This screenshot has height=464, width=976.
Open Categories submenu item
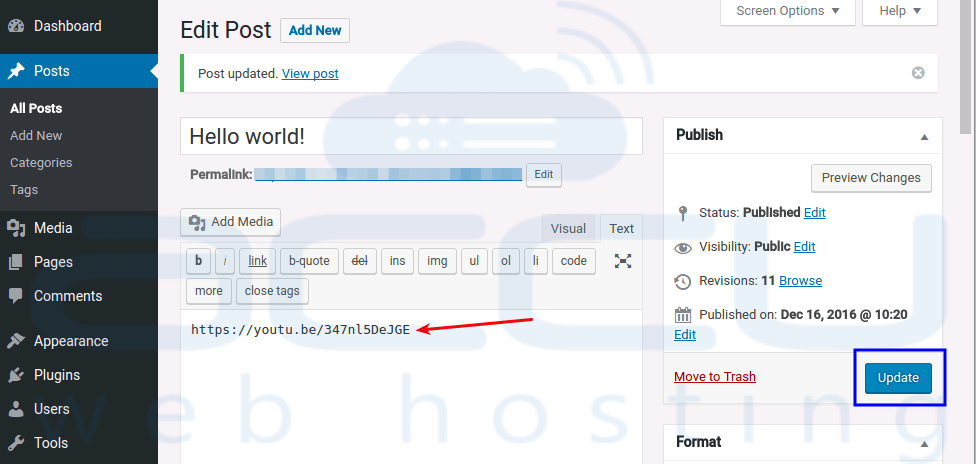point(41,163)
